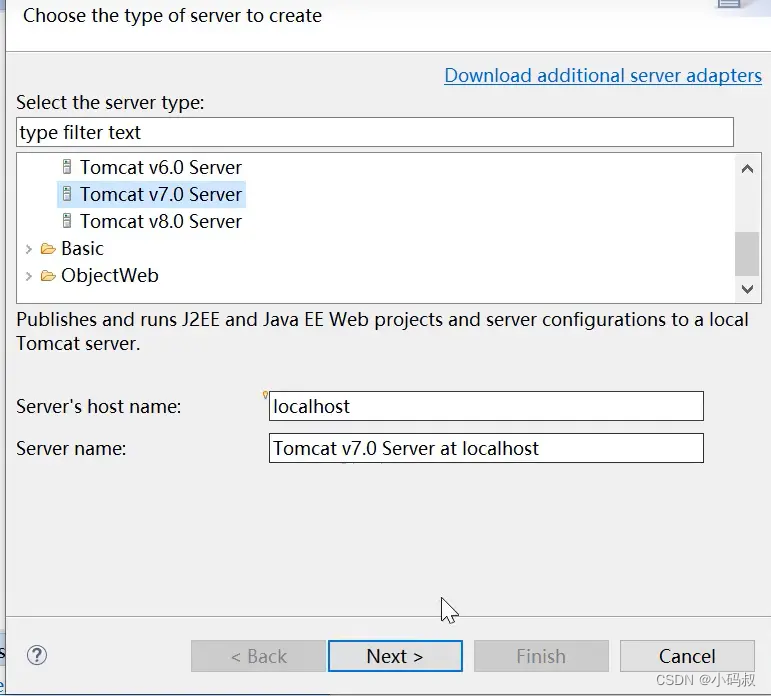Click the ObjectWeb folder icon
This screenshot has width=771, height=696.
(x=48, y=275)
